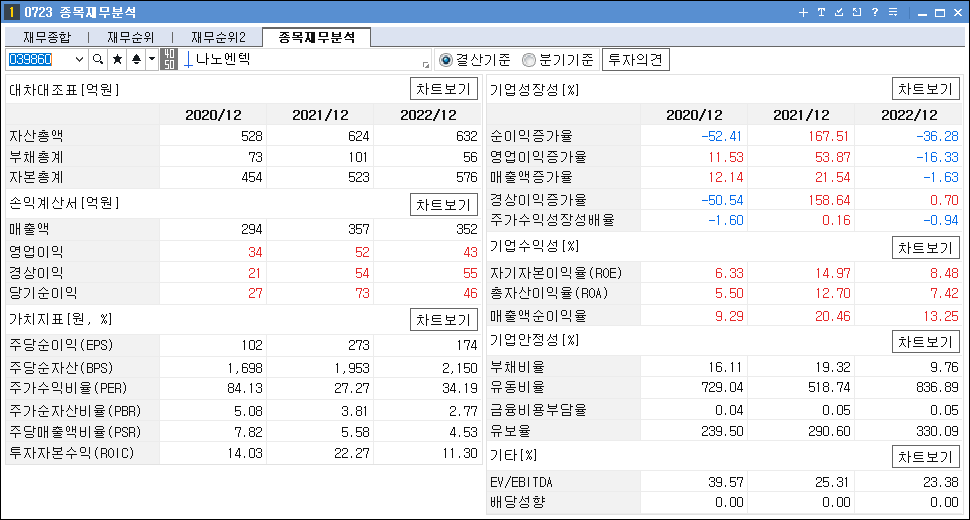
Task: Open help with the question mark icon
Action: [x=875, y=12]
